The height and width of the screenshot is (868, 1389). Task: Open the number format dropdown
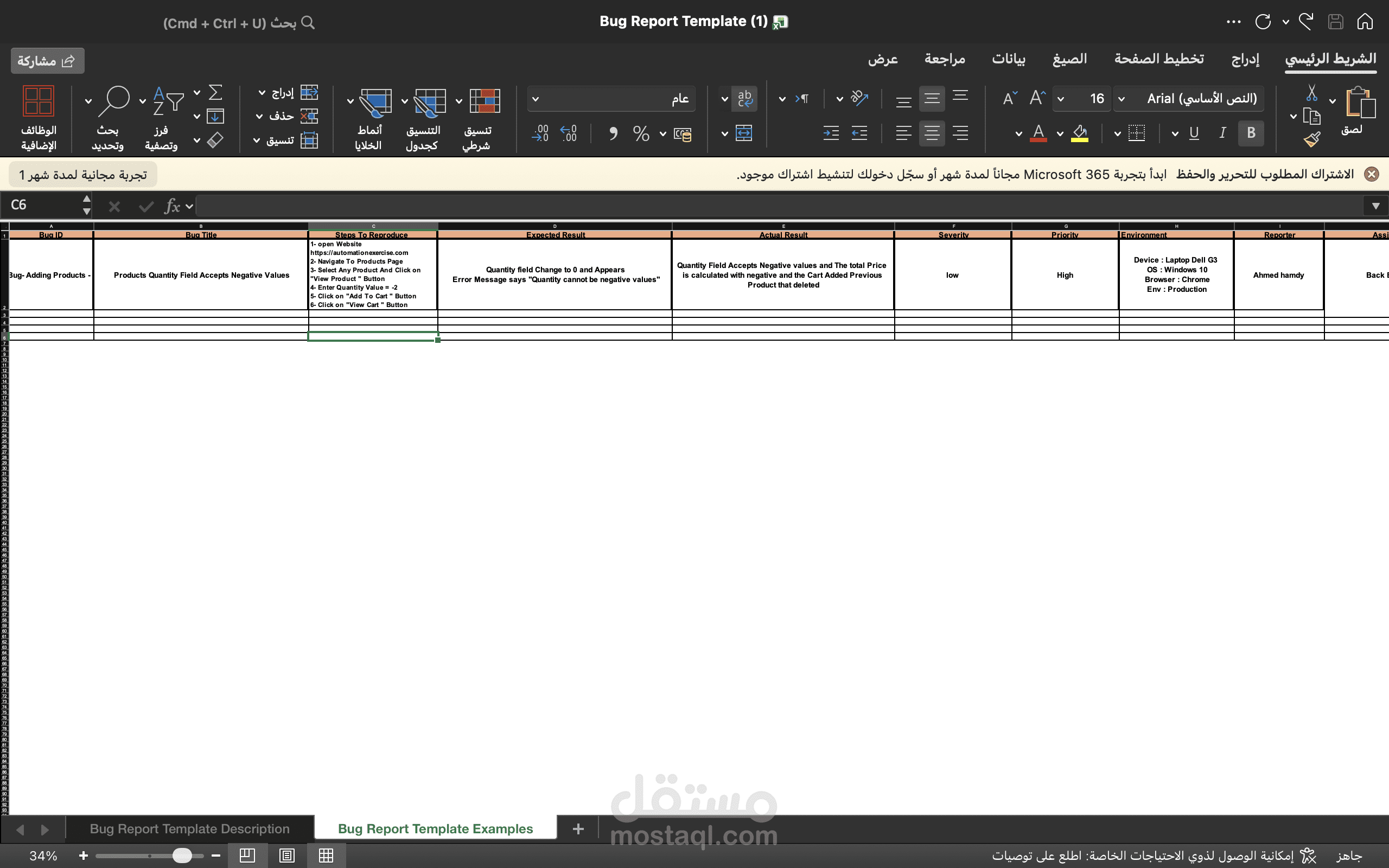pyautogui.click(x=536, y=99)
